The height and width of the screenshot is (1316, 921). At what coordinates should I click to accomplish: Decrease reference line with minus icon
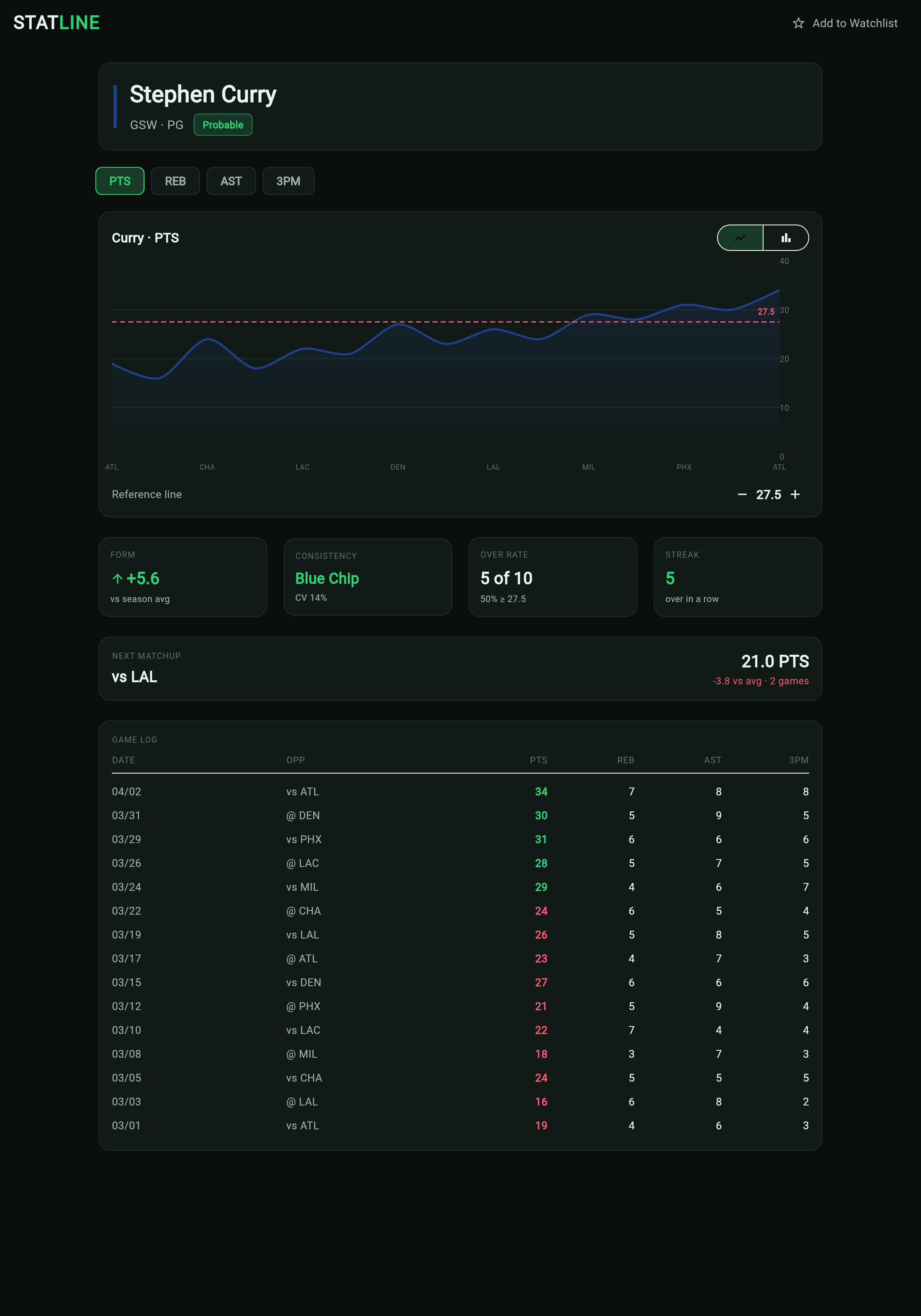742,495
